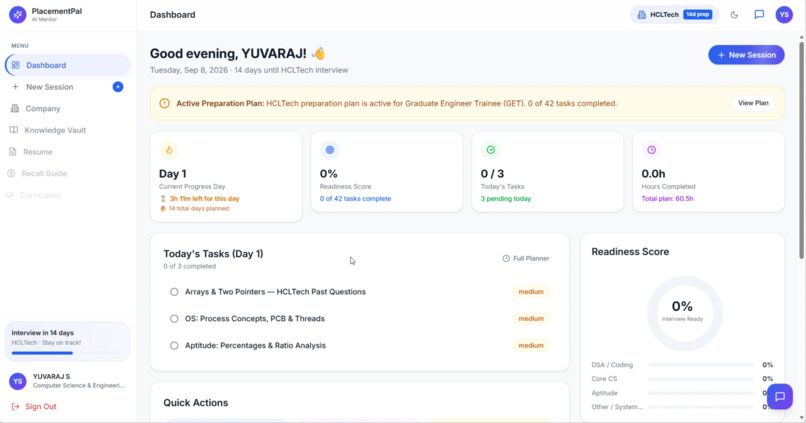This screenshot has width=806, height=423.
Task: Click Sign Out link
Action: coord(34,407)
